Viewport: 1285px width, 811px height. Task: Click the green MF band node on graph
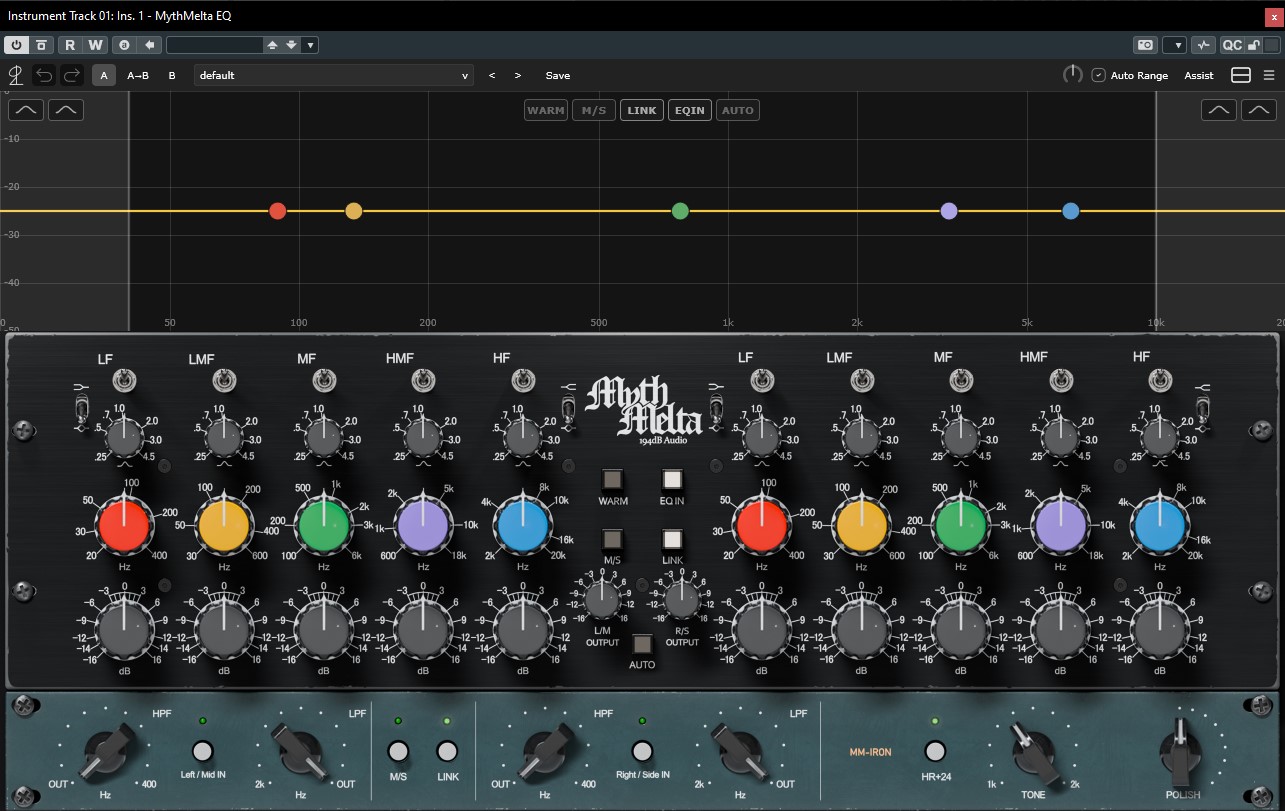point(680,211)
